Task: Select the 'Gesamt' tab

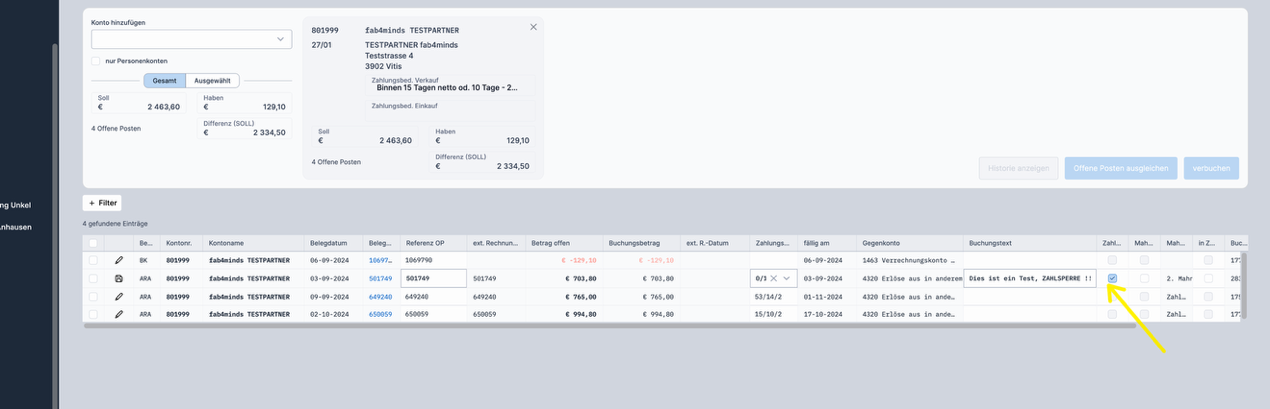Action: [164, 81]
